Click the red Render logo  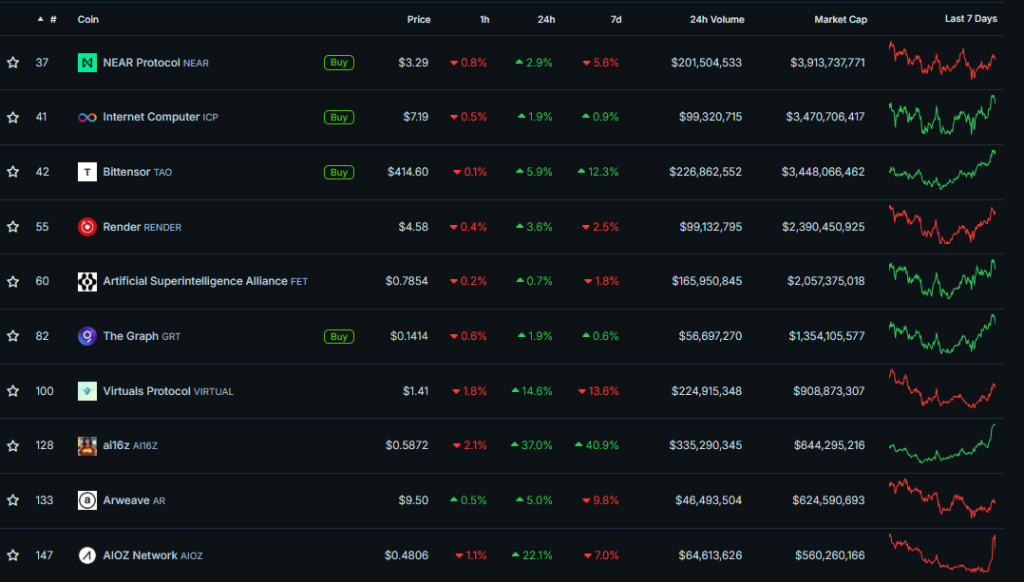pos(87,227)
